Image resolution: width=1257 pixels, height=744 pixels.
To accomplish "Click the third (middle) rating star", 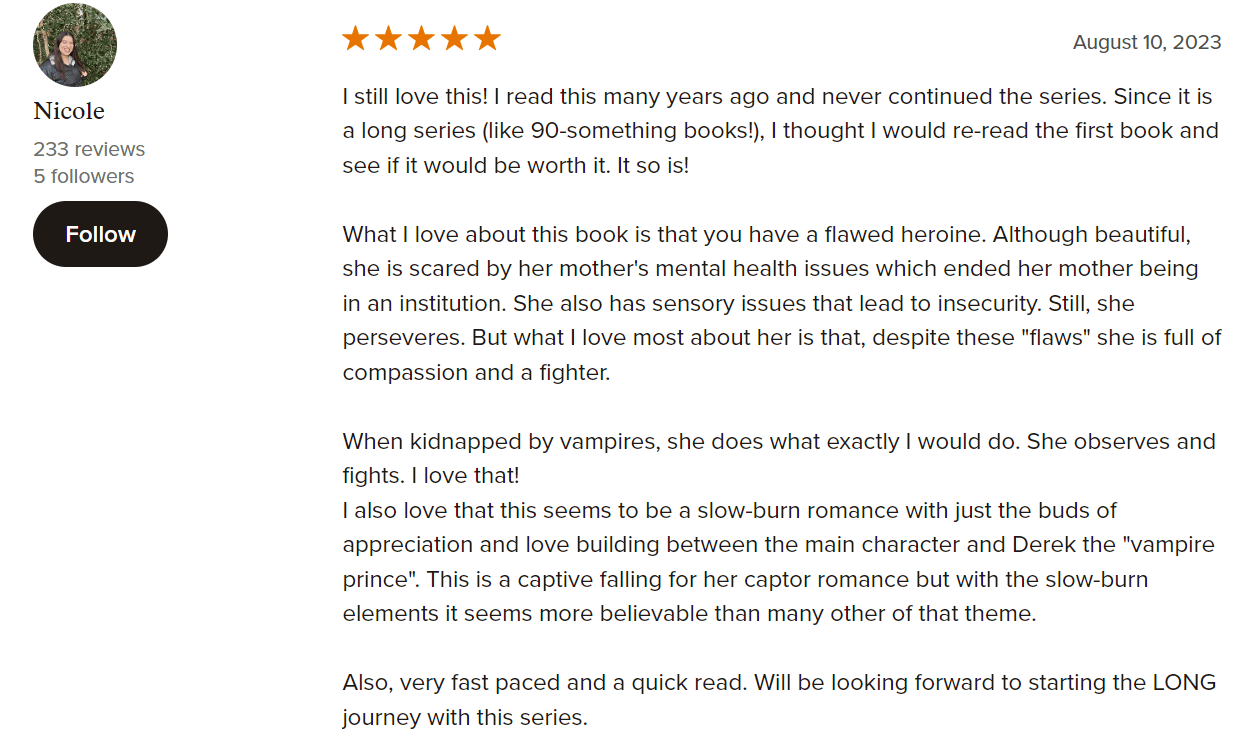I will 421,39.
